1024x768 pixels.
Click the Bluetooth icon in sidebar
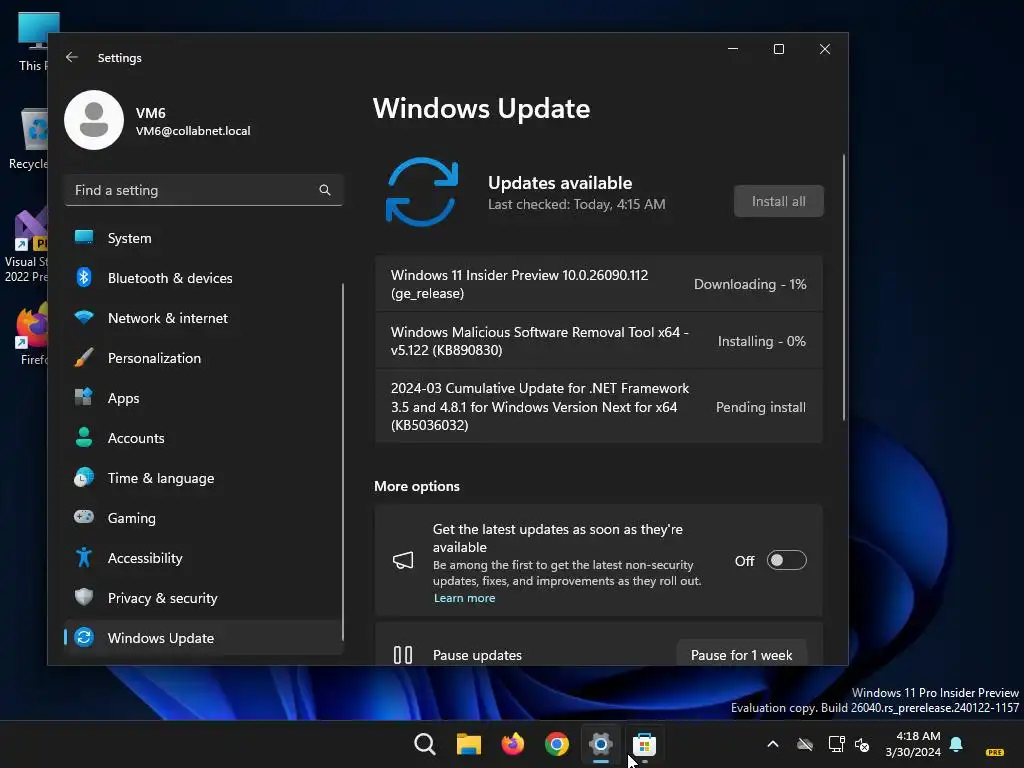(84, 278)
